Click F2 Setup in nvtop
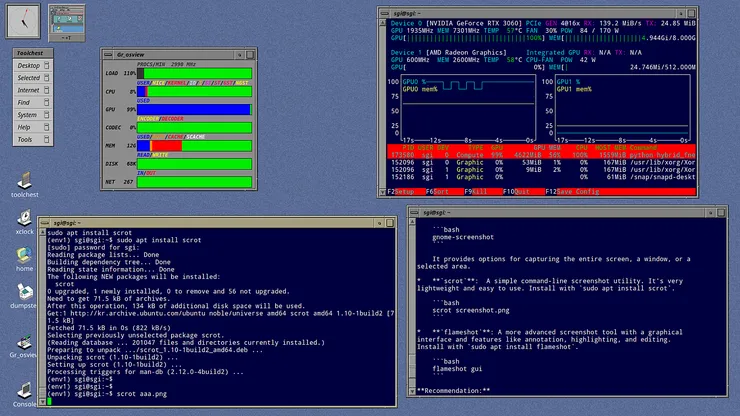This screenshot has height=416, width=740. pos(400,192)
